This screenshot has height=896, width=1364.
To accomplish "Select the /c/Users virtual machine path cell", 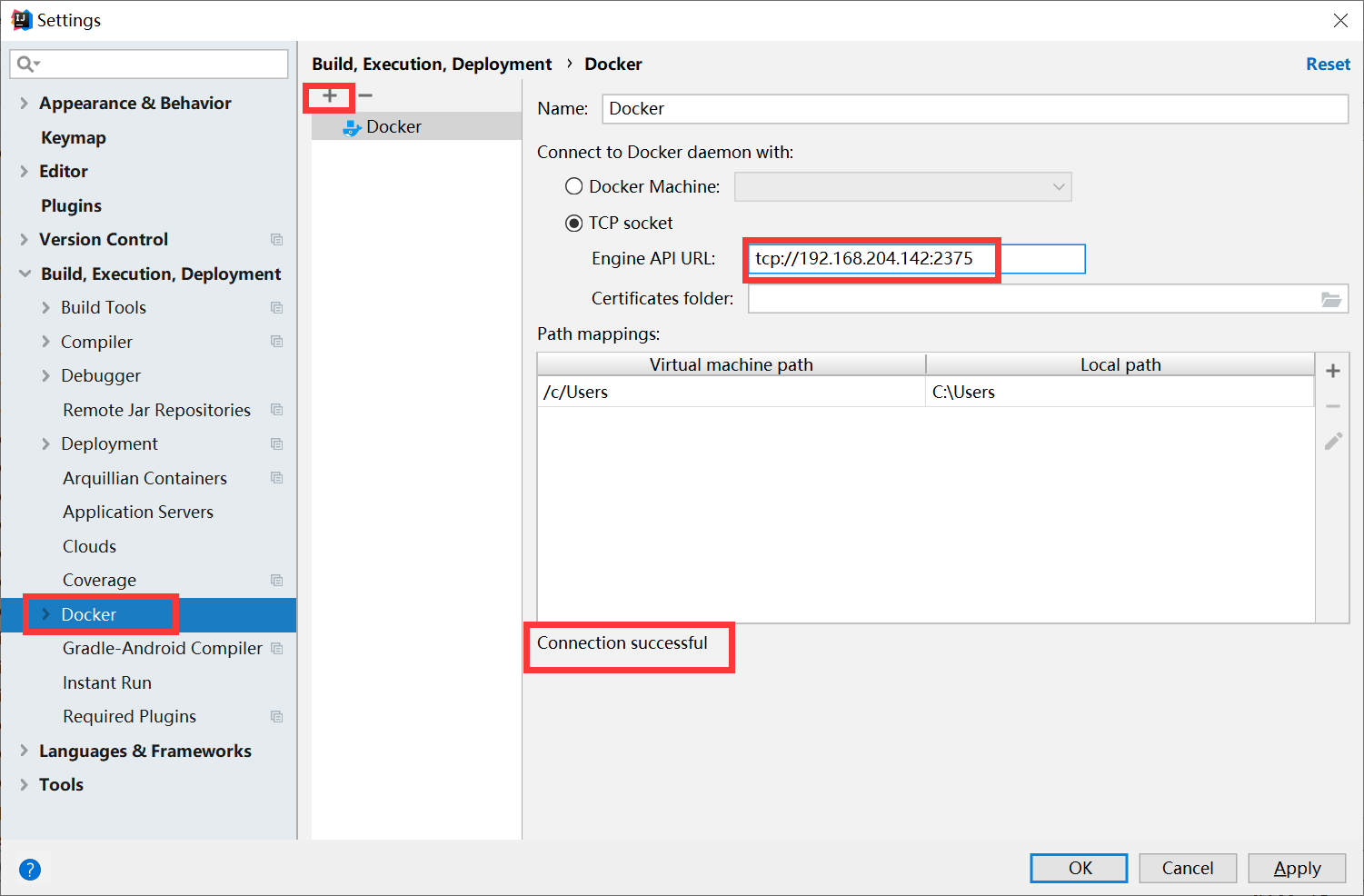I will tap(732, 392).
